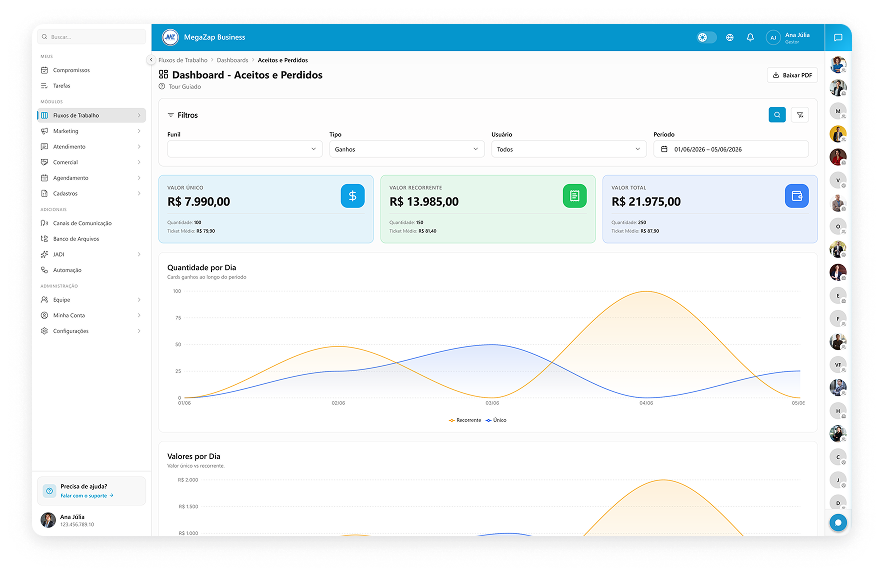Click the Canais de Comunicação icon

45,223
